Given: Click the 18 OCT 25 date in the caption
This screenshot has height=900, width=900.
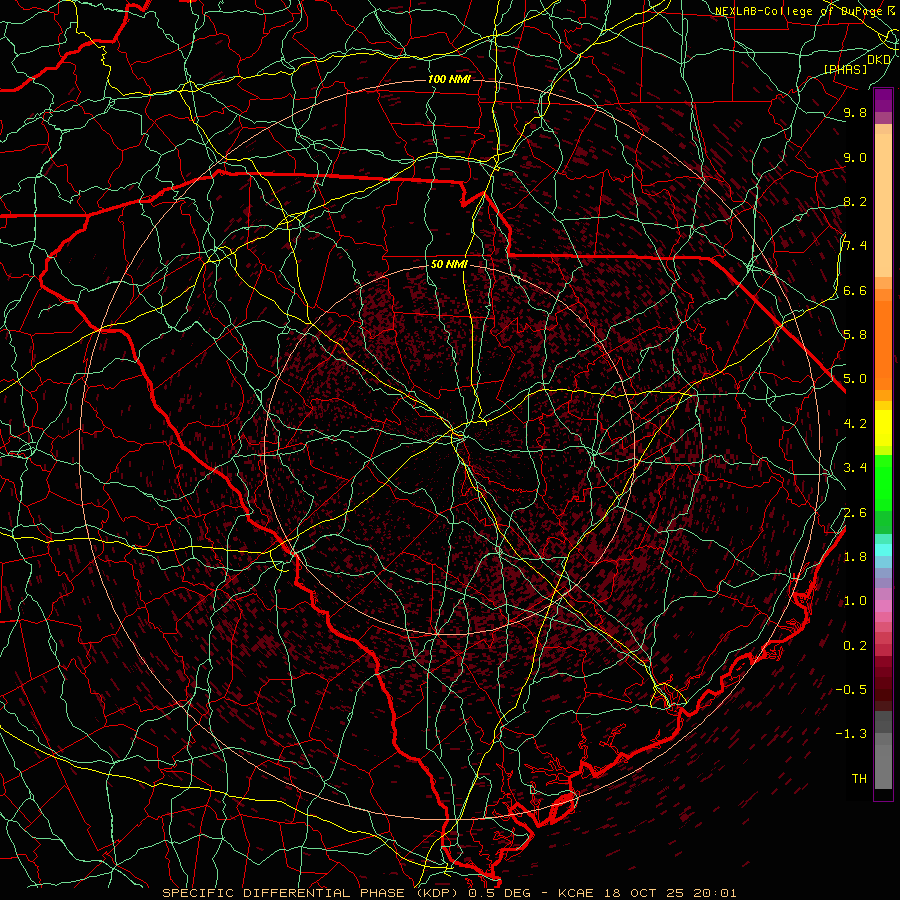Looking at the screenshot, I should click(x=645, y=893).
